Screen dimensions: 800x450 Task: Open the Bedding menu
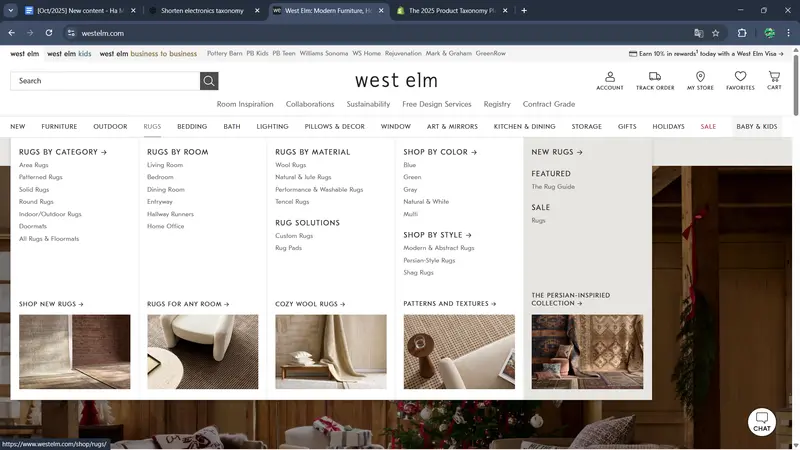tap(192, 127)
